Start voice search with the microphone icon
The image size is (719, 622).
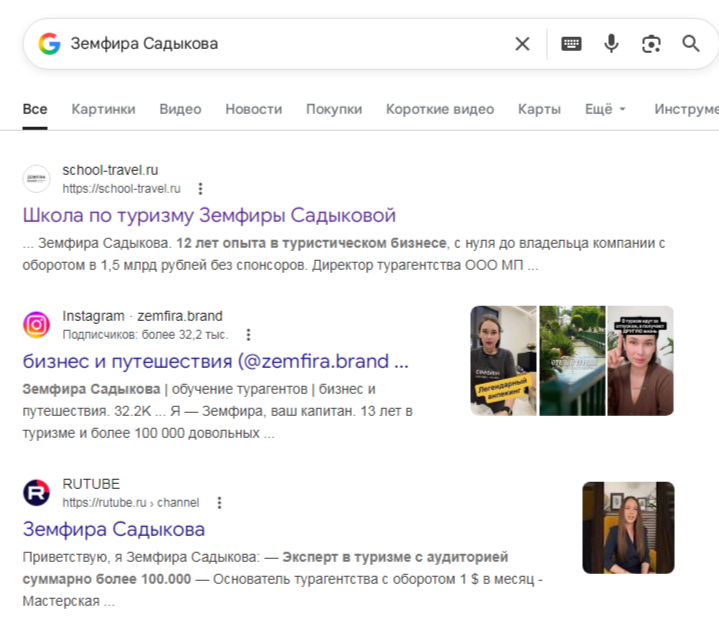pos(611,44)
